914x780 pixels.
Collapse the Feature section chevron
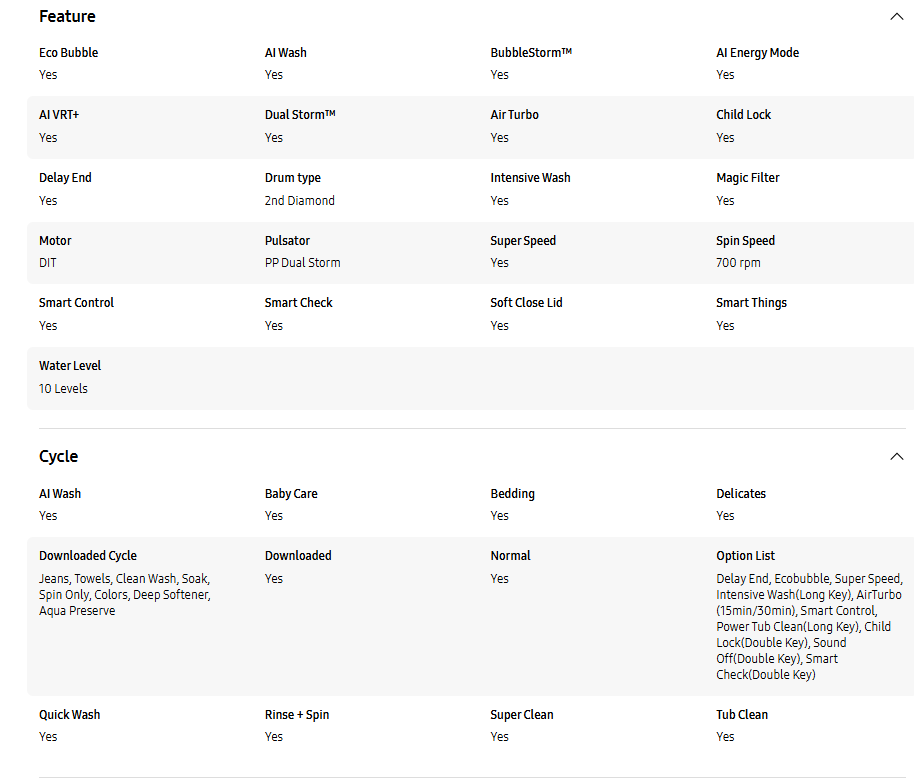(x=896, y=16)
